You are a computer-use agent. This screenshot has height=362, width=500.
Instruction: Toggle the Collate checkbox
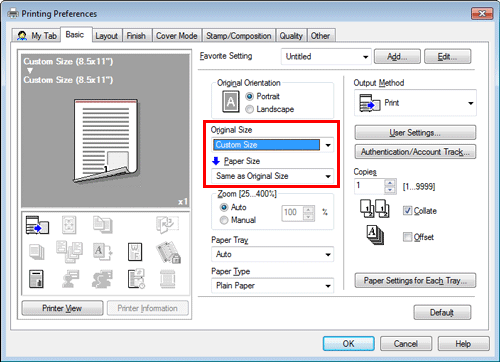(x=407, y=211)
